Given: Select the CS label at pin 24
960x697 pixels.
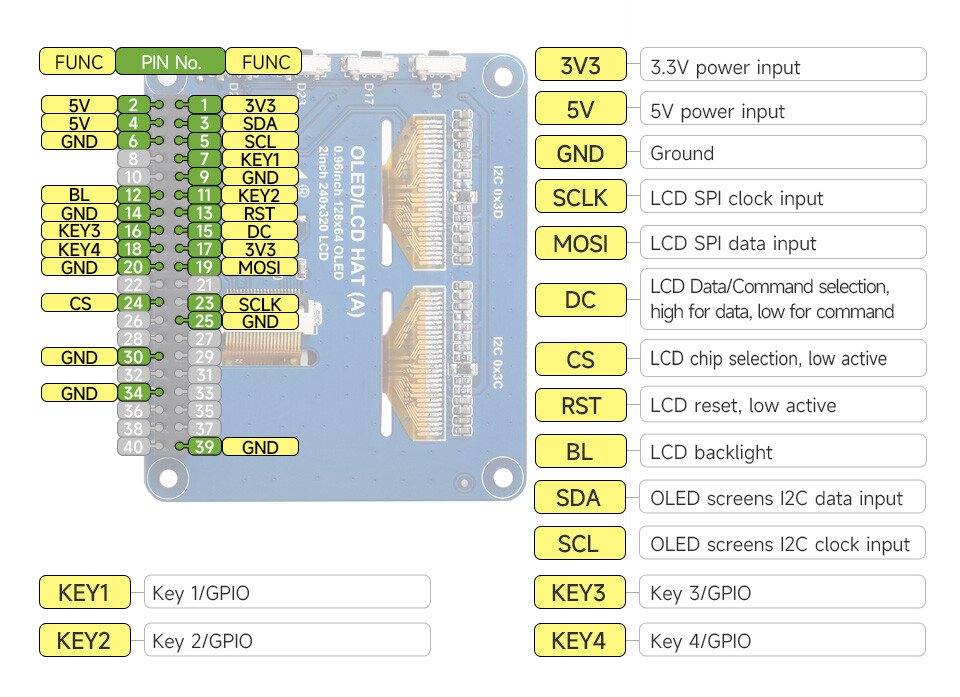Looking at the screenshot, I should 79,303.
